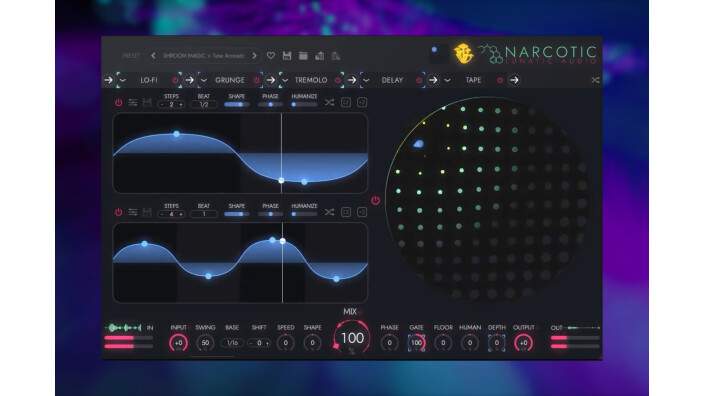
Task: Select the TAPE effect tab
Action: tap(473, 80)
